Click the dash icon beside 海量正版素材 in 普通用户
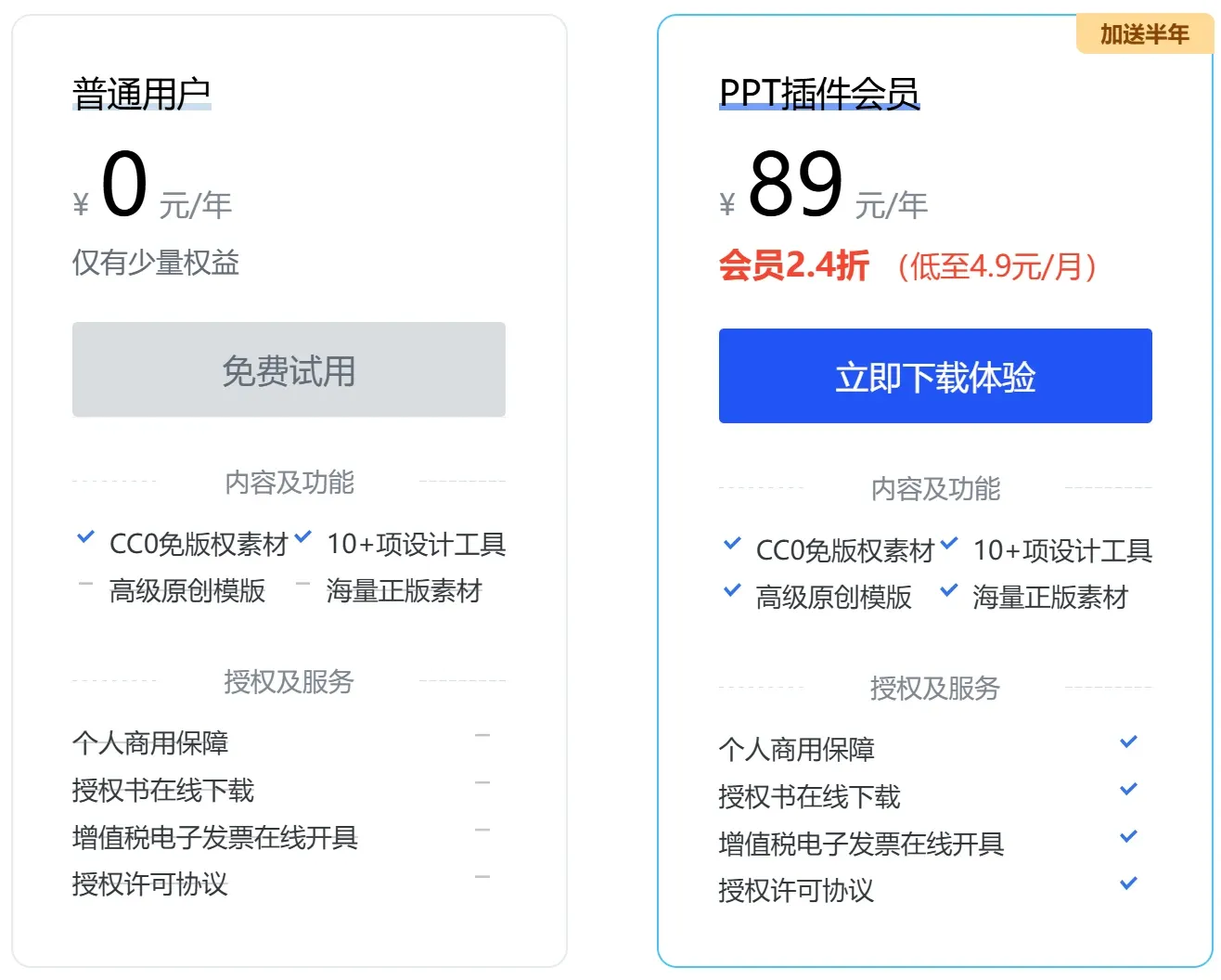Viewport: 1221px width, 980px height. [301, 585]
